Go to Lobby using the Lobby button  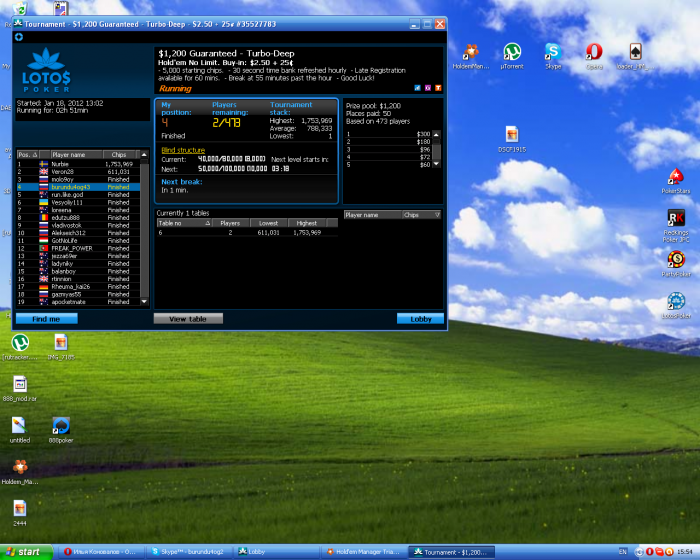coord(420,318)
